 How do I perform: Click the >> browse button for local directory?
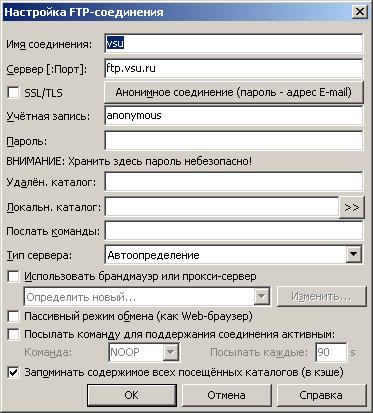pos(351,208)
